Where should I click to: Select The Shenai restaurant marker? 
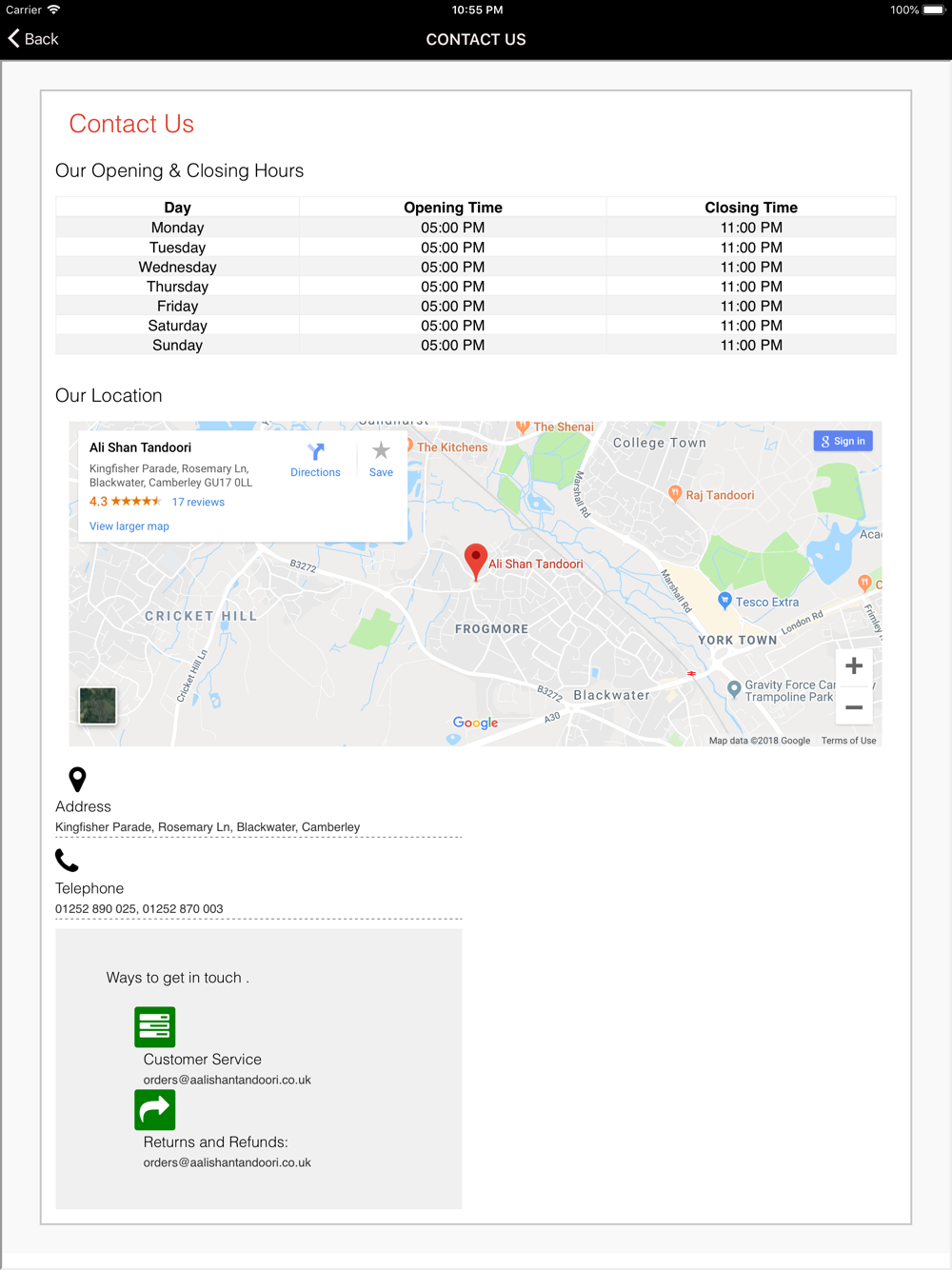[x=523, y=427]
